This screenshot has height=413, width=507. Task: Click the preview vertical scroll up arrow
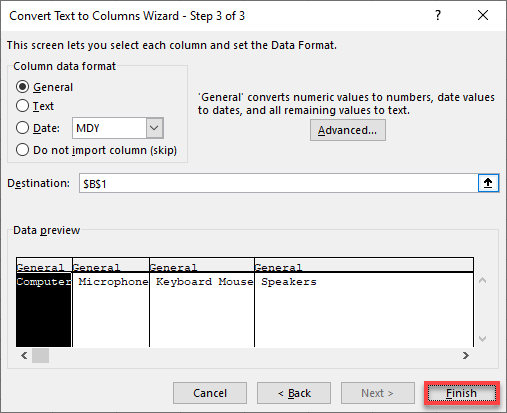pos(482,280)
